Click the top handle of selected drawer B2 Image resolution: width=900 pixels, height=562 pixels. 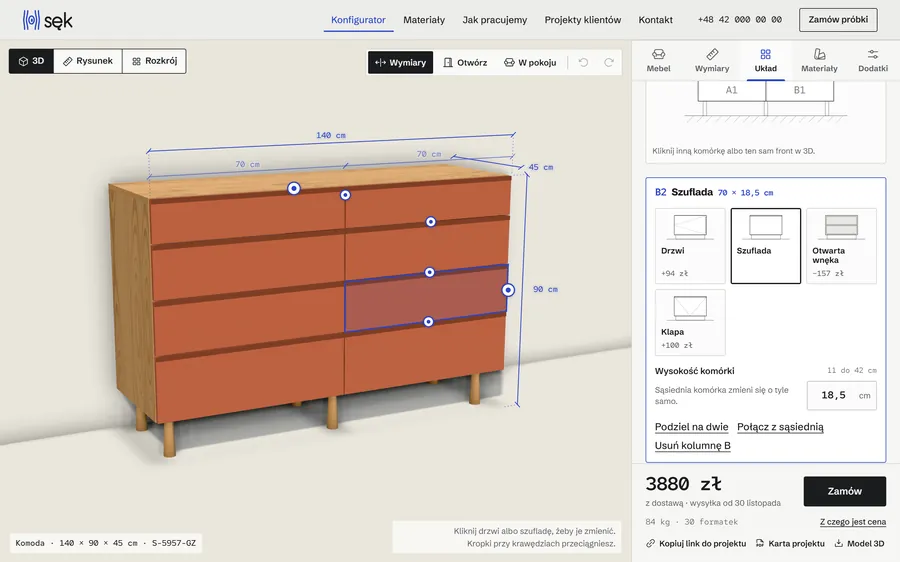coord(429,272)
